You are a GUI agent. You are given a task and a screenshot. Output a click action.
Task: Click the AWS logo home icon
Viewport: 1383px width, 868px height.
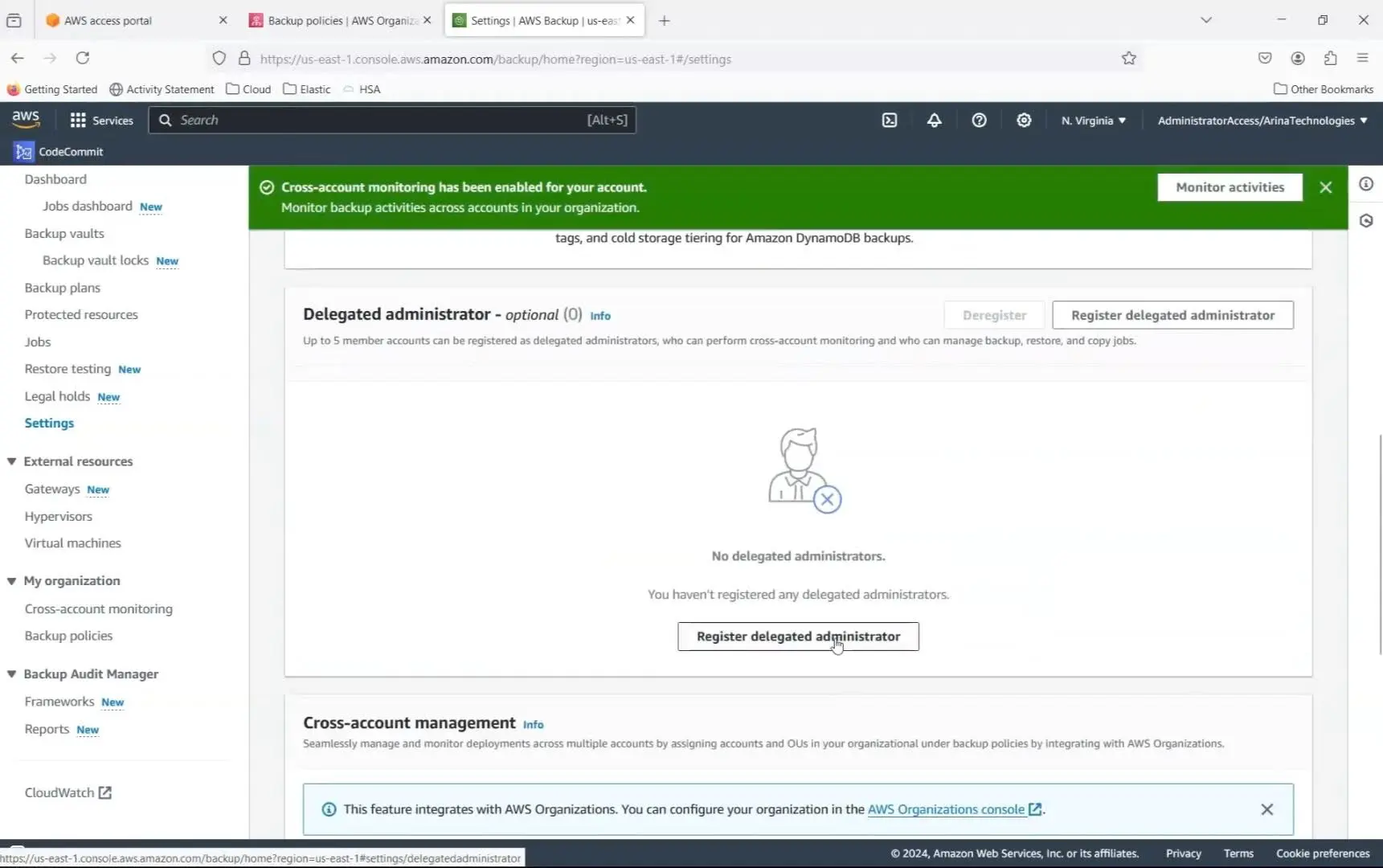tap(26, 119)
